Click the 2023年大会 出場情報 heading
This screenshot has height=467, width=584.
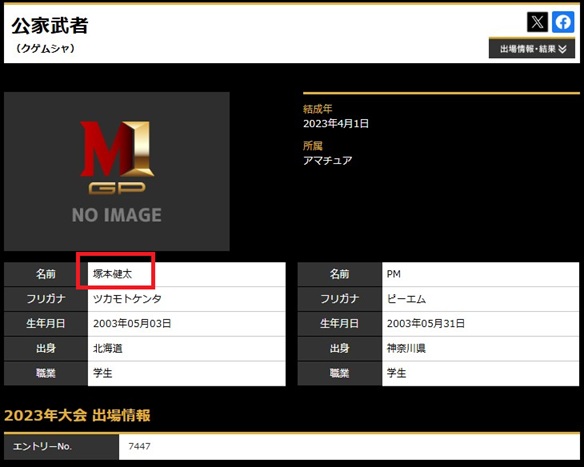[77, 415]
